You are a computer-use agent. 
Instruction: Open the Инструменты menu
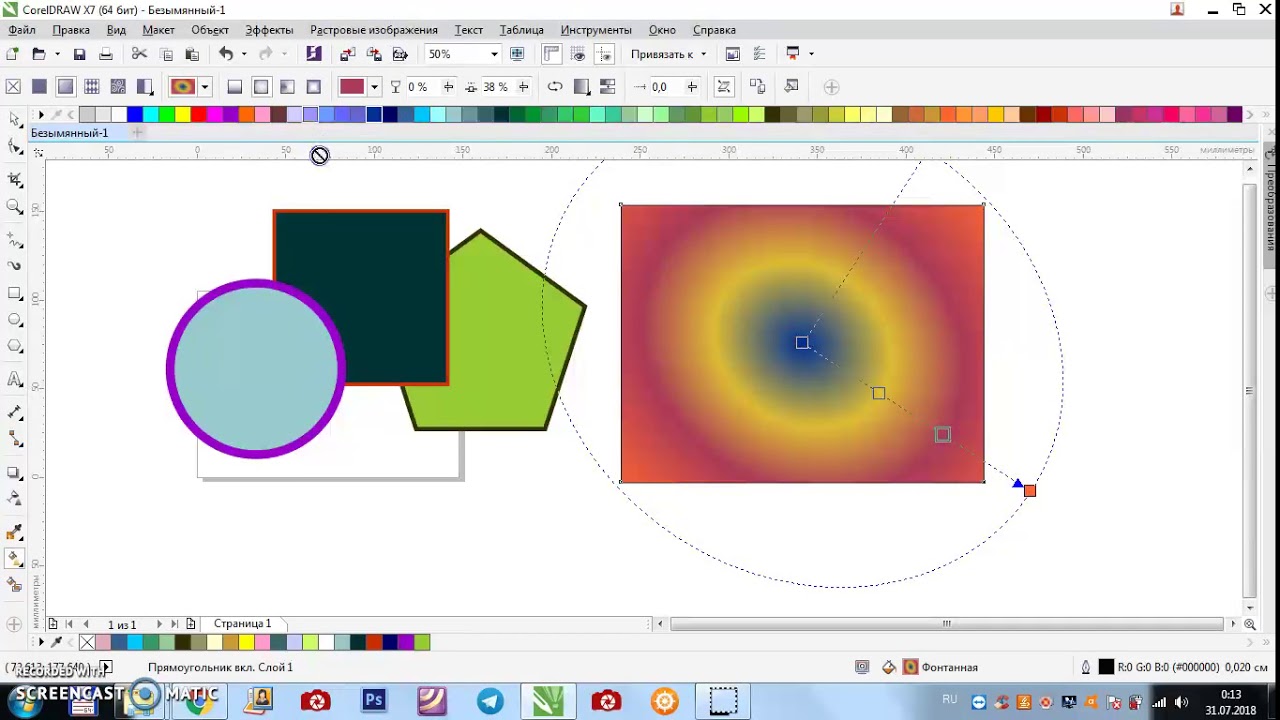(596, 30)
